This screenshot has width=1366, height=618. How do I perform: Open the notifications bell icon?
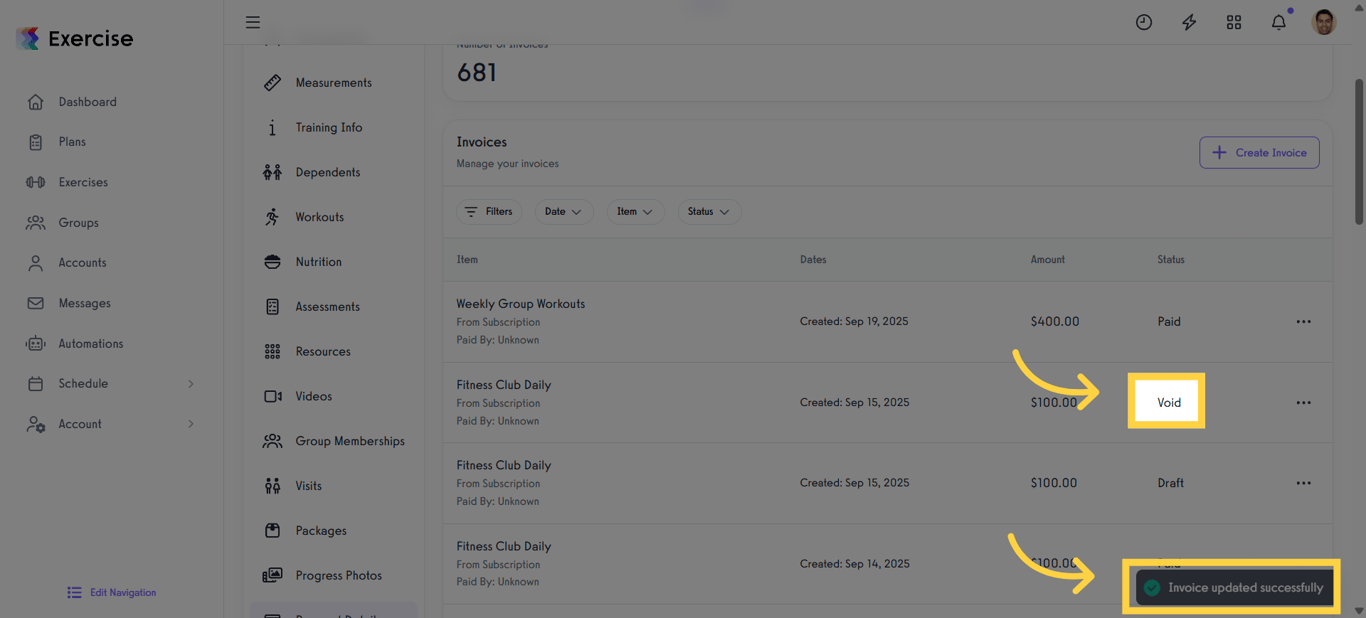pos(1278,22)
